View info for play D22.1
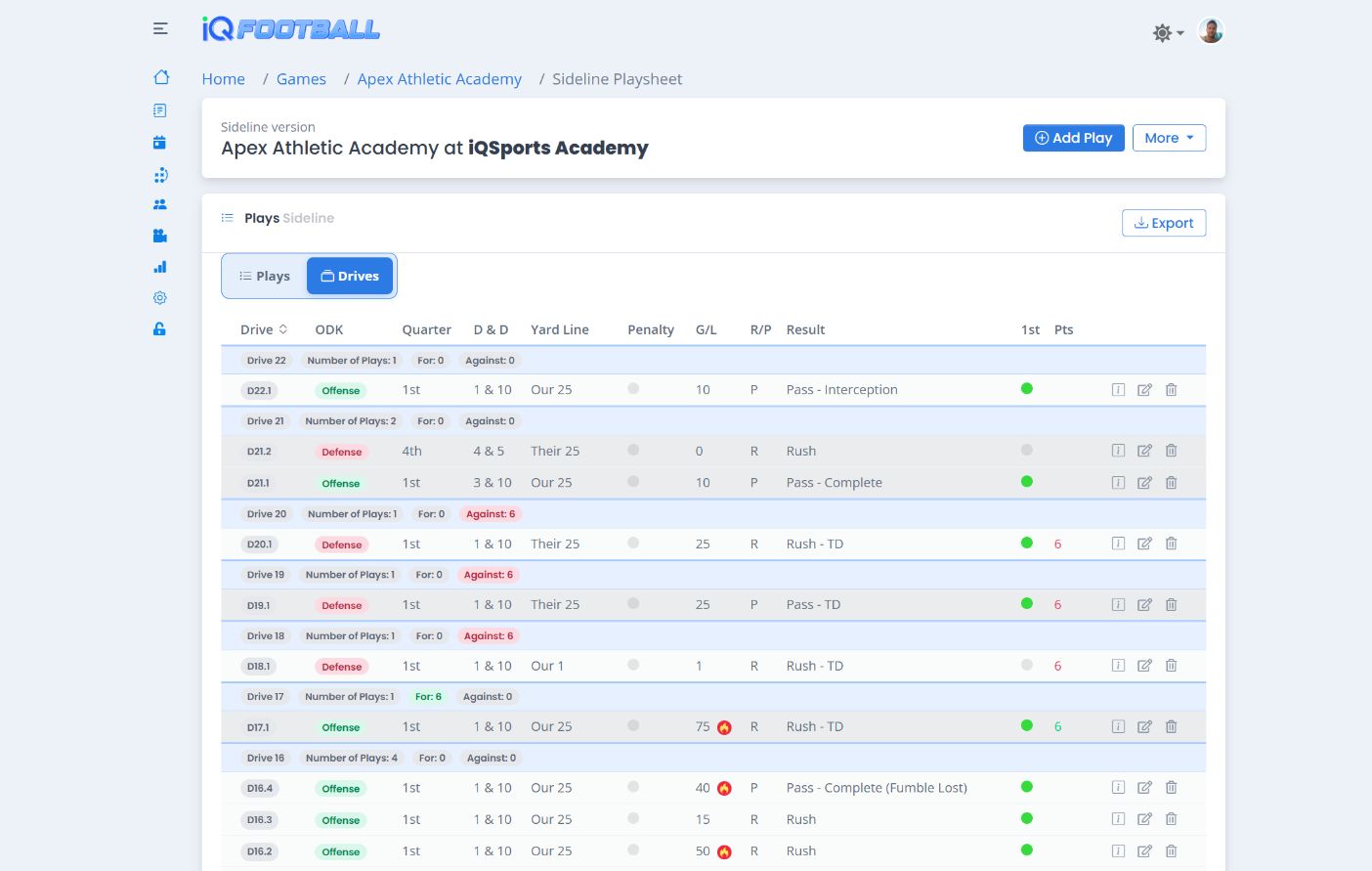The image size is (1372, 871). 1118,390
